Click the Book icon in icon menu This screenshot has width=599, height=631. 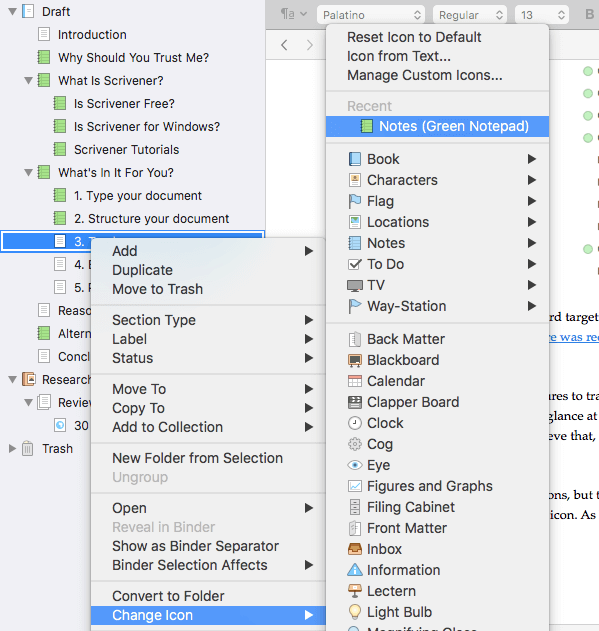coord(354,159)
